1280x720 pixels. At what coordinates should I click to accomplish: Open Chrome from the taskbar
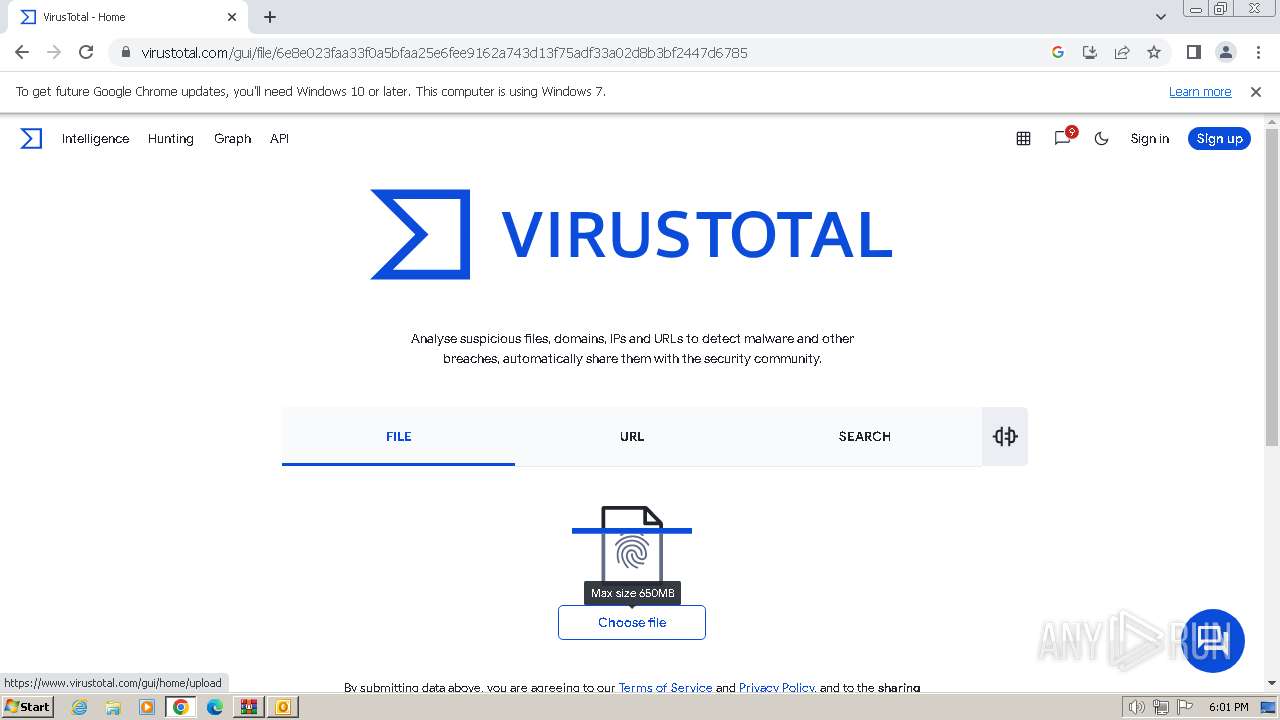181,707
